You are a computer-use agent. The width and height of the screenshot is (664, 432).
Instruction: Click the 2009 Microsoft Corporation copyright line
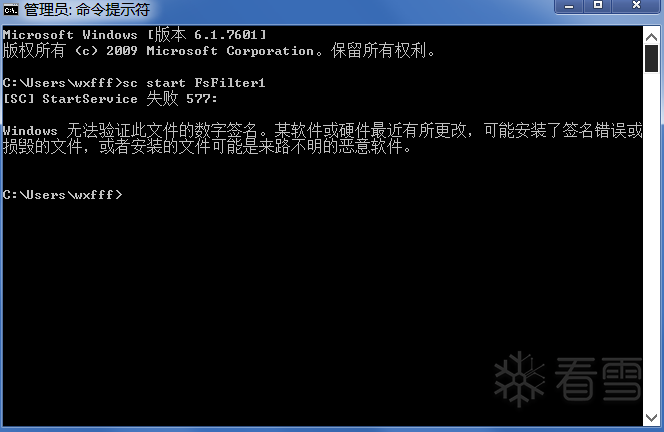(219, 51)
